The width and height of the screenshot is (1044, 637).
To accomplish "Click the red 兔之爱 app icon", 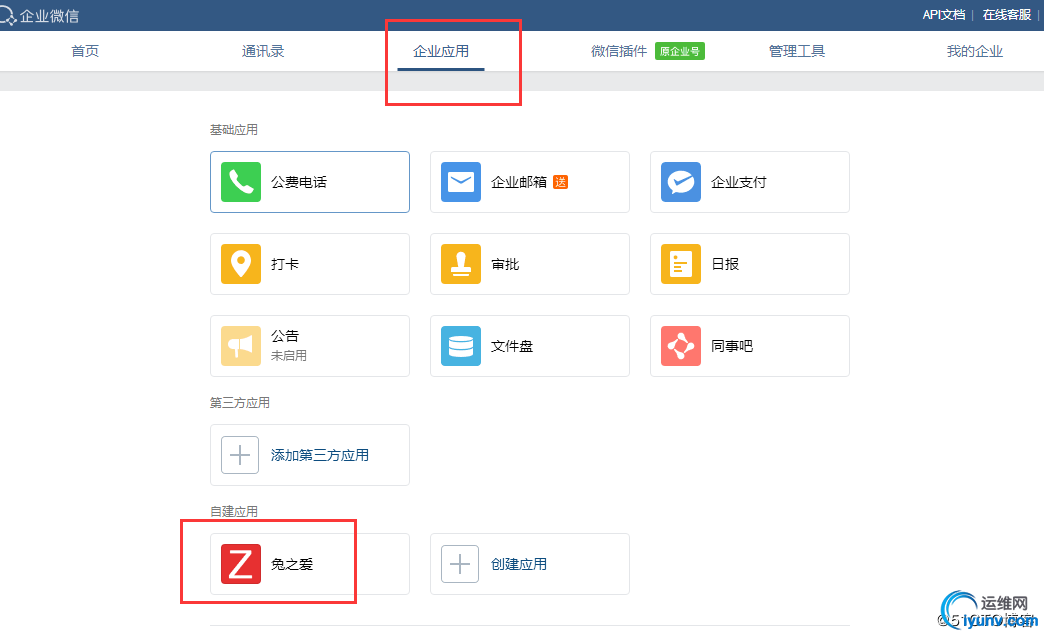I will [x=241, y=564].
